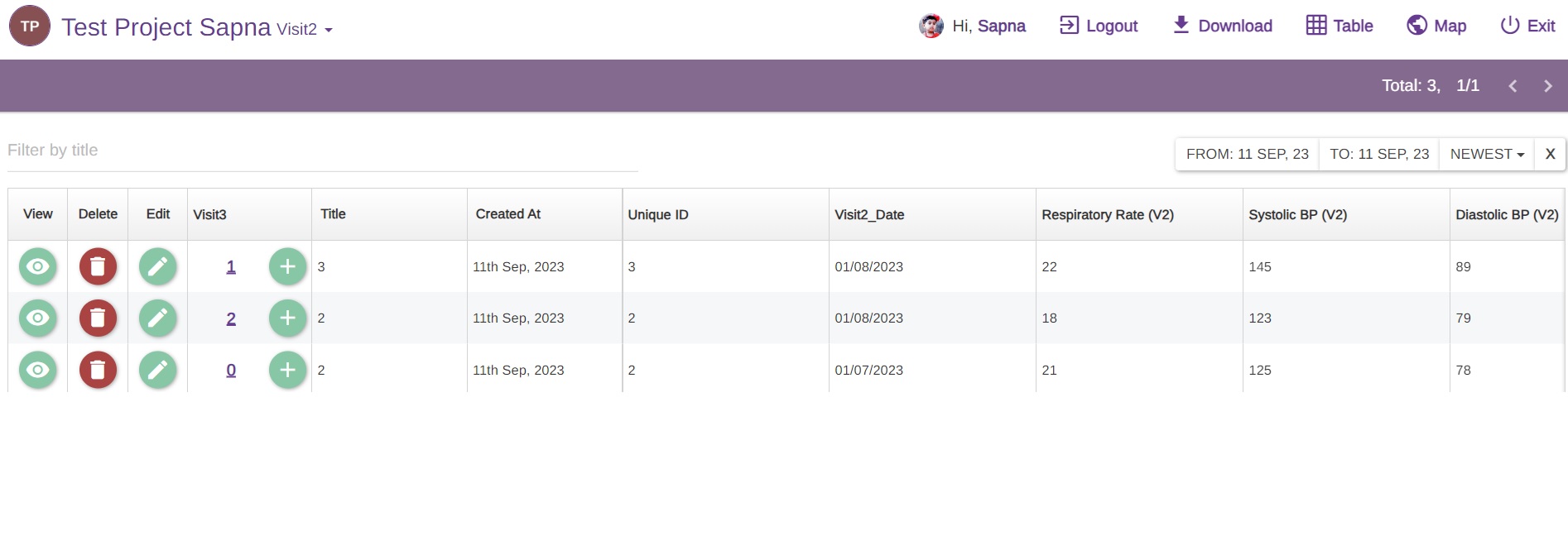The width and height of the screenshot is (1568, 536).
Task: View the first row record with eye icon
Action: point(38,266)
